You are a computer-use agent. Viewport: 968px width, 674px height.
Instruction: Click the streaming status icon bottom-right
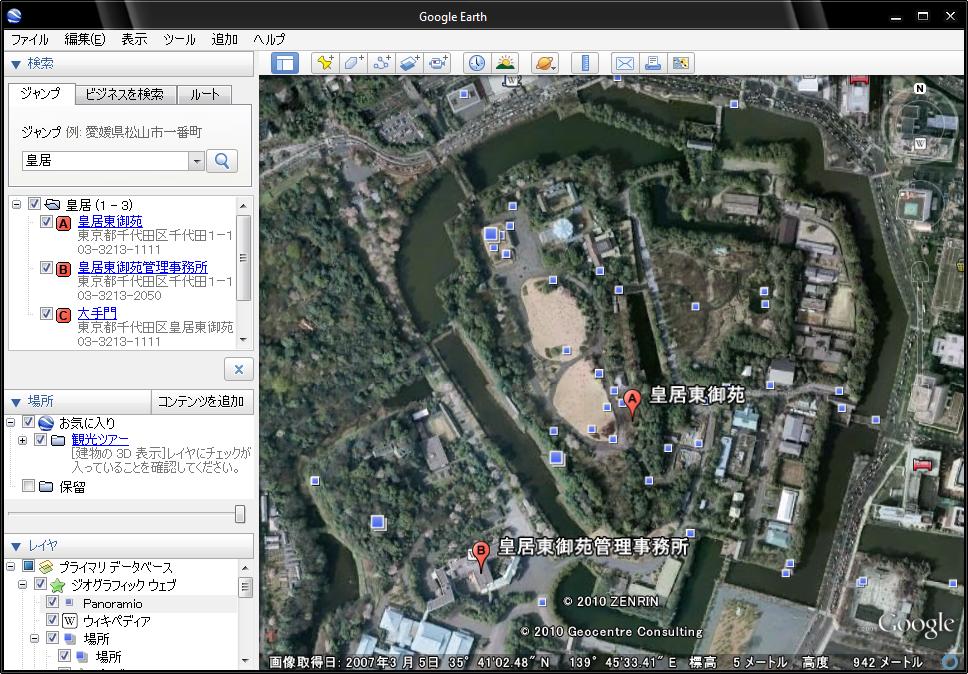948,662
